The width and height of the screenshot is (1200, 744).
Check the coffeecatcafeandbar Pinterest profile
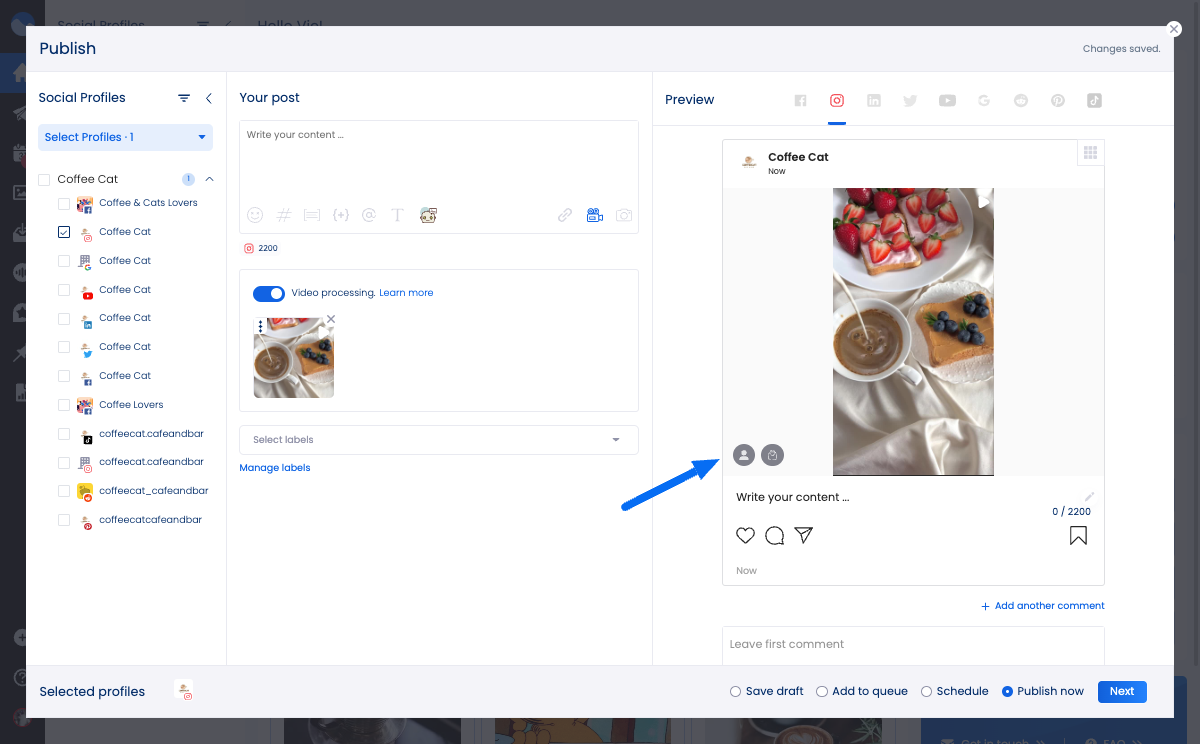pos(64,520)
